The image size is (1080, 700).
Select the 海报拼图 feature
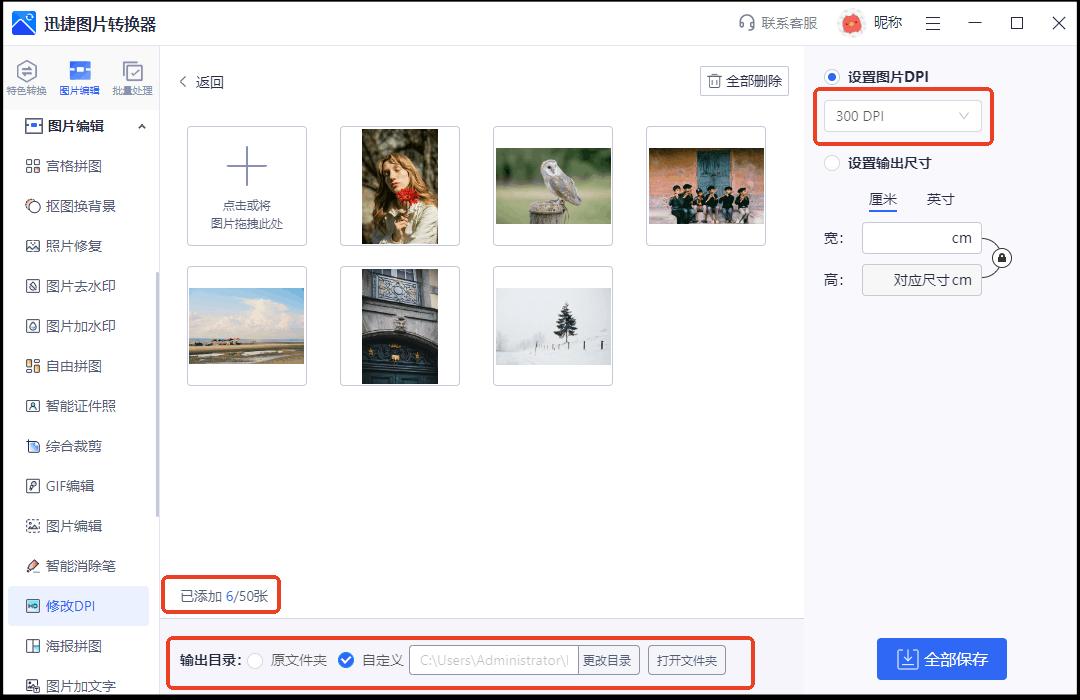point(72,645)
